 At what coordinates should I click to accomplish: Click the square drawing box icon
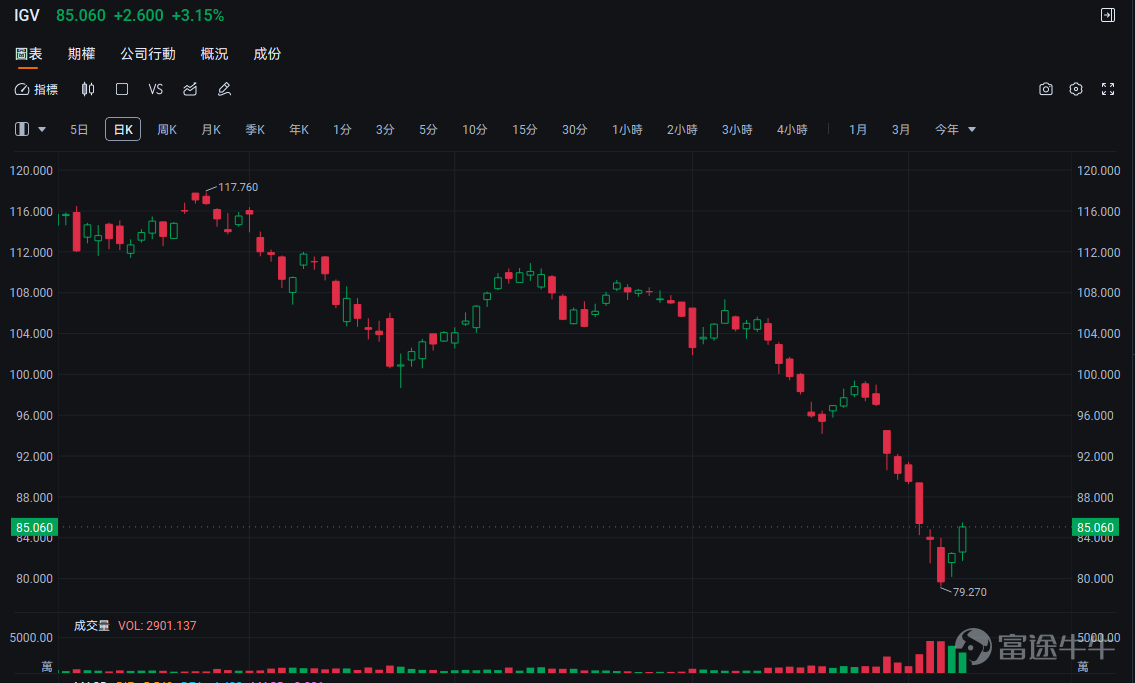tap(122, 89)
